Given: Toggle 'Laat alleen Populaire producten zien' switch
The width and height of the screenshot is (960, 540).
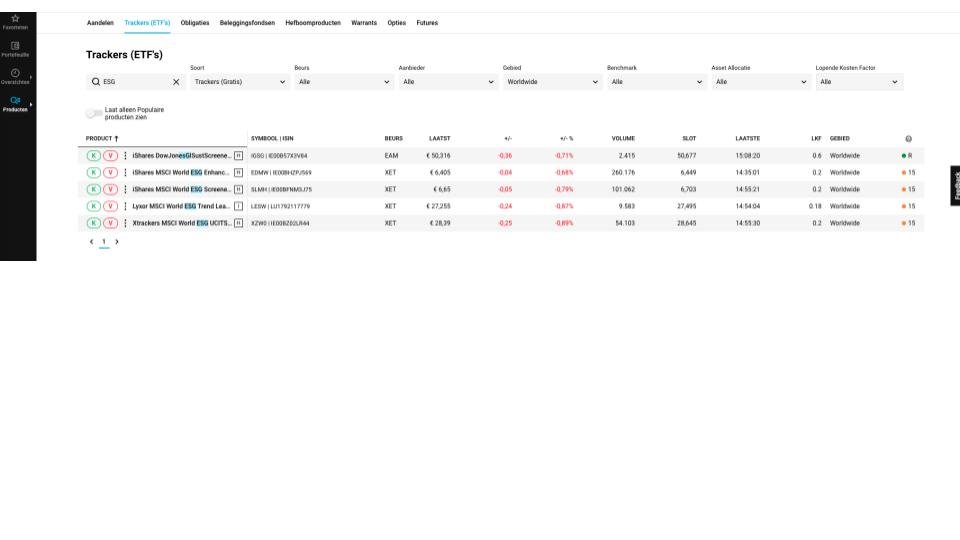Looking at the screenshot, I should click(94, 113).
